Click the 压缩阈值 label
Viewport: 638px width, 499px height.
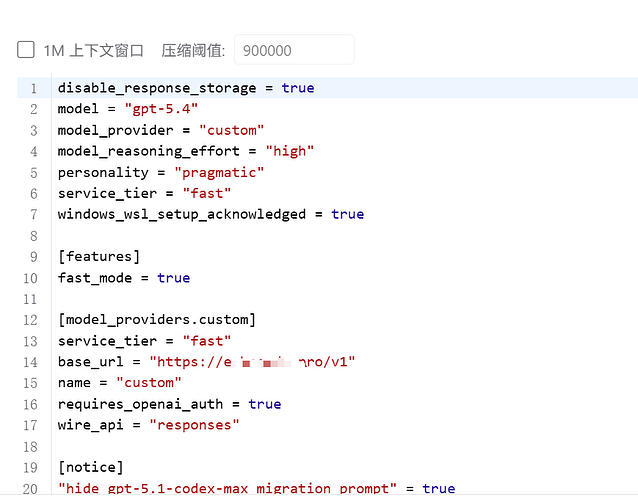[193, 50]
